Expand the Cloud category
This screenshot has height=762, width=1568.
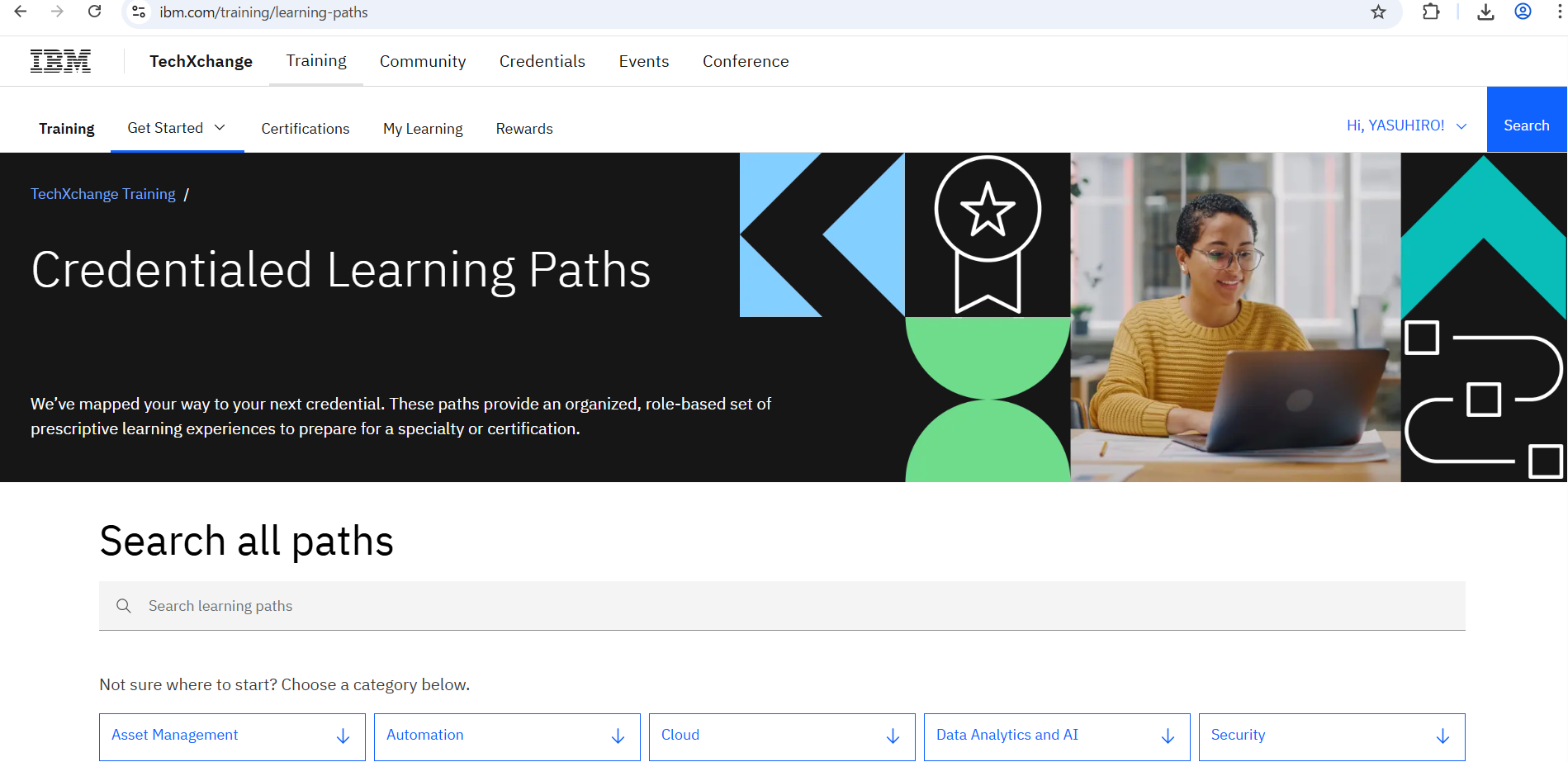point(782,736)
